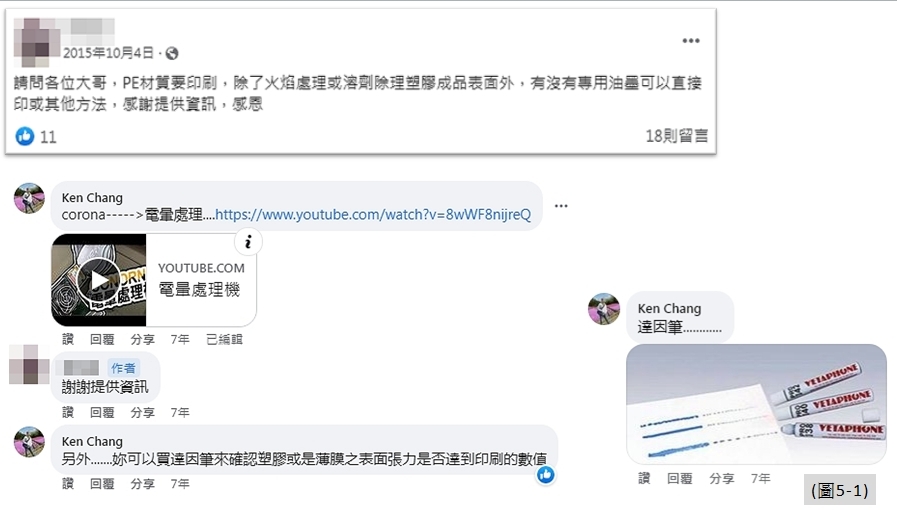Screen dimensions: 897x510
Task: Share the 達因筆 surface tension comment
Action: 142,484
